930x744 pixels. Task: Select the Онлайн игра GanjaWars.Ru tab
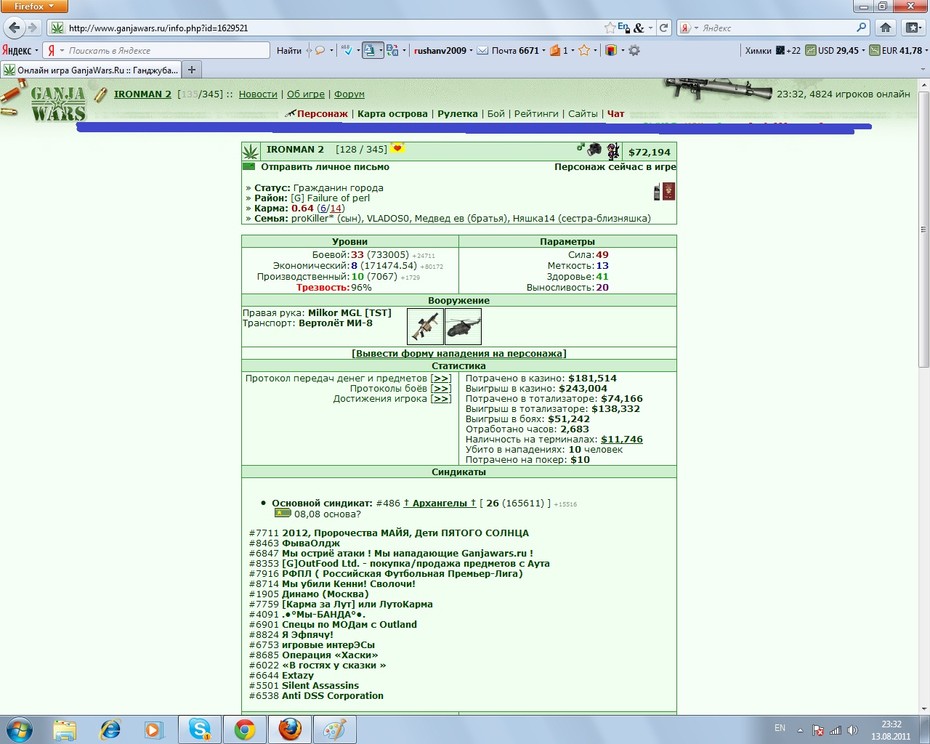tap(91, 69)
